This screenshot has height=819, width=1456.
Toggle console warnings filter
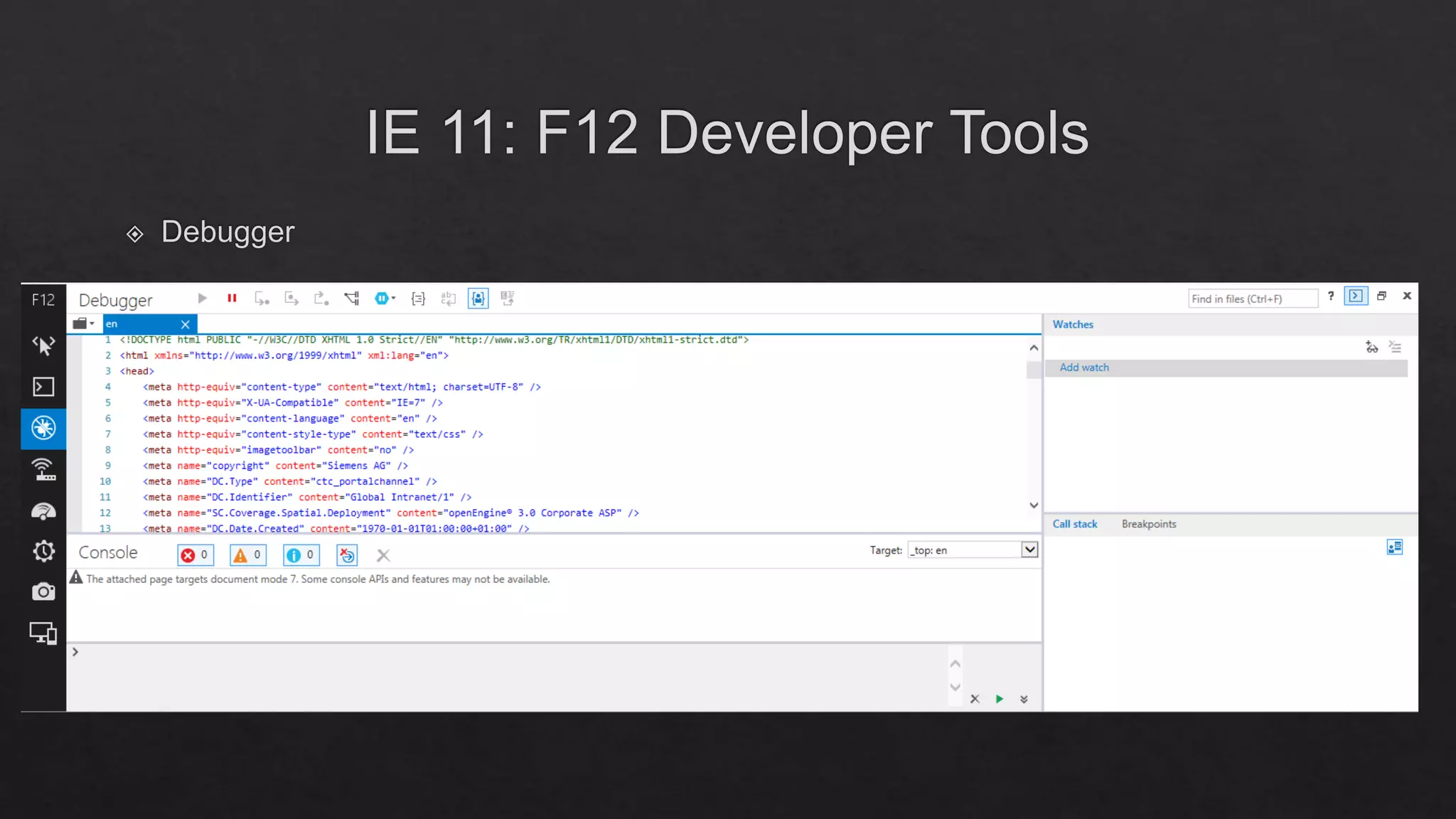click(248, 555)
